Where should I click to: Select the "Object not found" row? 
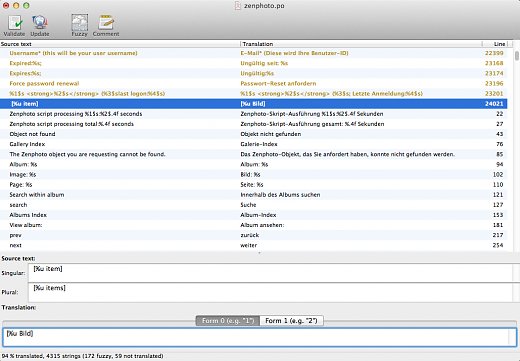pyautogui.click(x=254, y=134)
